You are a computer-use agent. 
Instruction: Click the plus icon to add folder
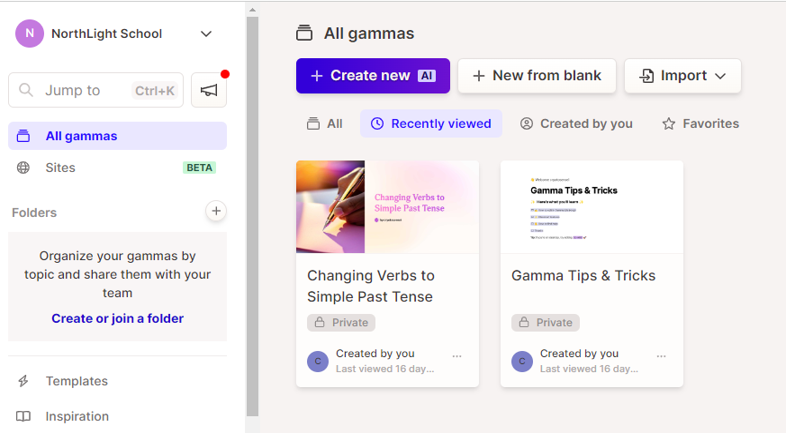pos(216,211)
